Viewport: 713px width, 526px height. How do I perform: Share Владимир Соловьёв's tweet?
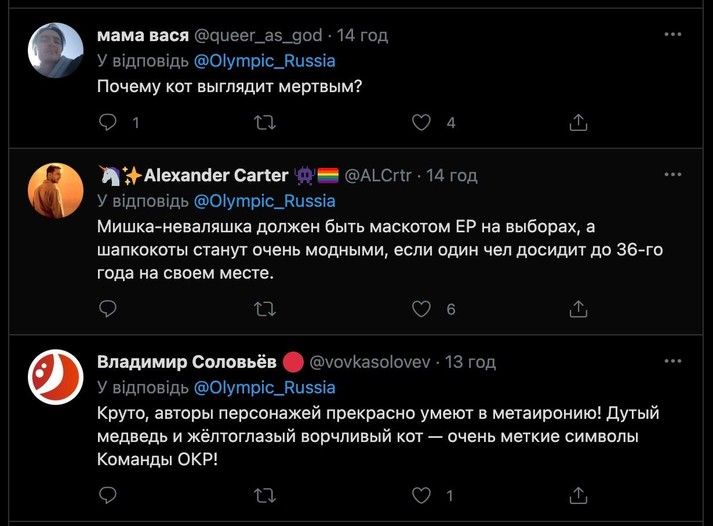(x=578, y=495)
